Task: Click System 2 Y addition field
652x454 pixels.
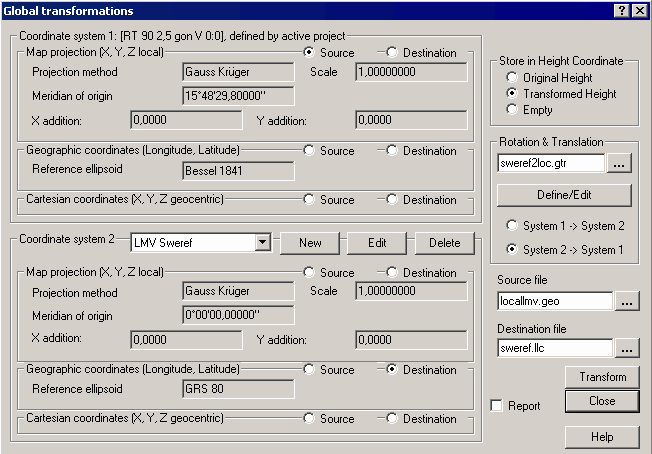Action: tap(411, 340)
